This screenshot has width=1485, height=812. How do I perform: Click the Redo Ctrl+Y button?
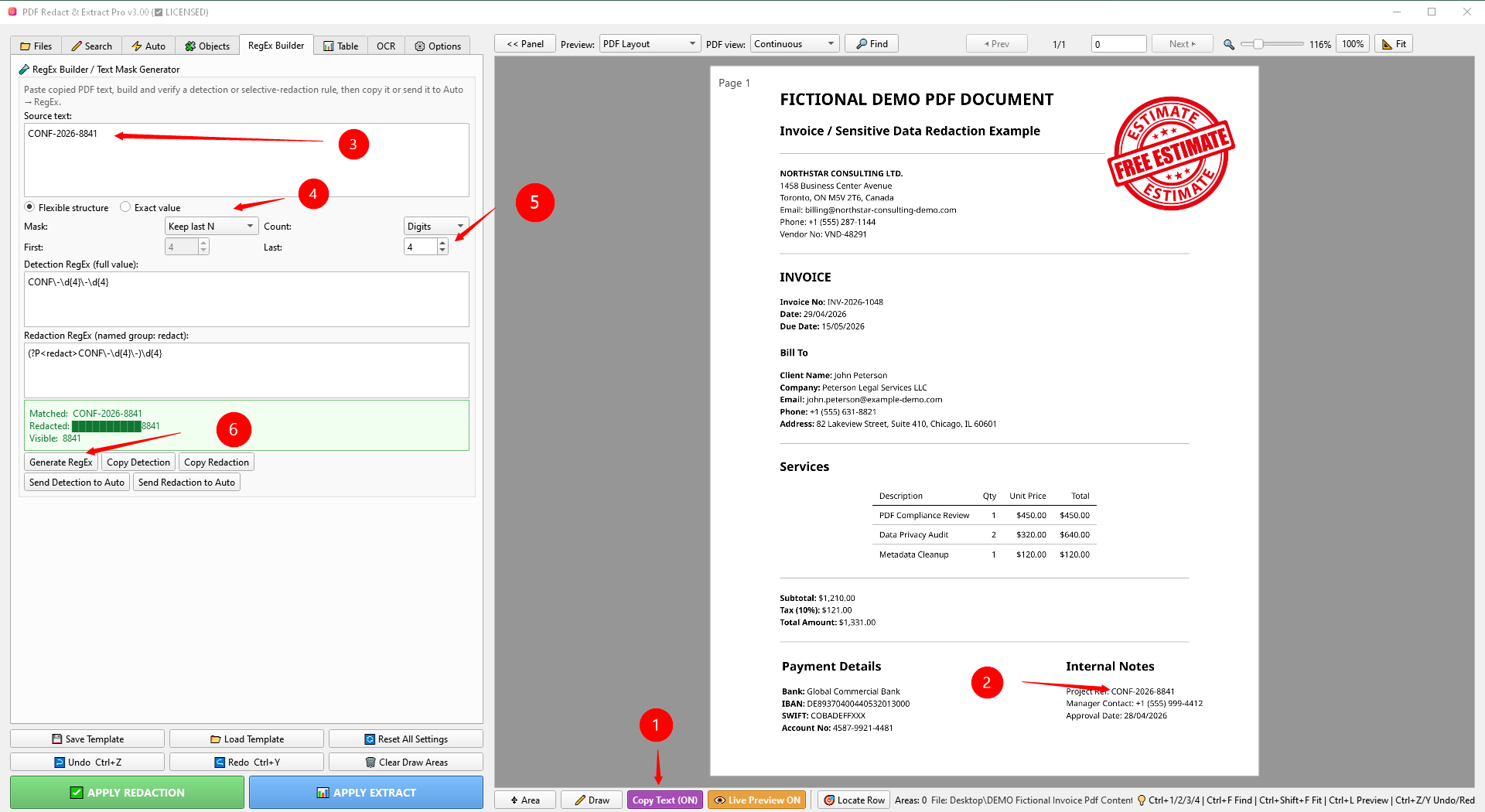click(x=247, y=763)
